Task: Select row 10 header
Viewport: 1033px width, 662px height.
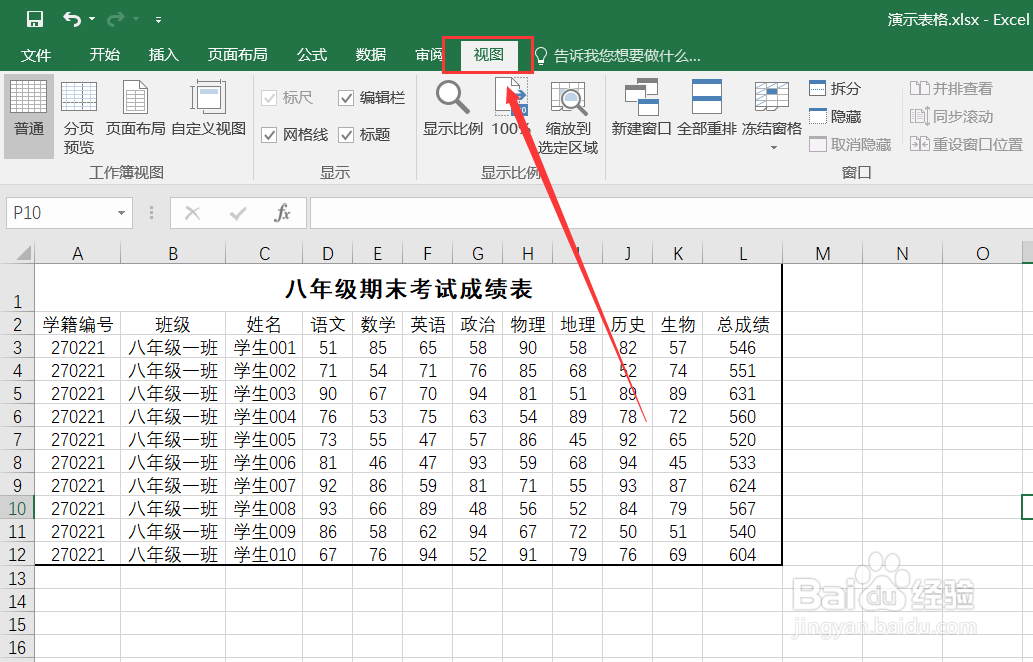Action: 17,509
